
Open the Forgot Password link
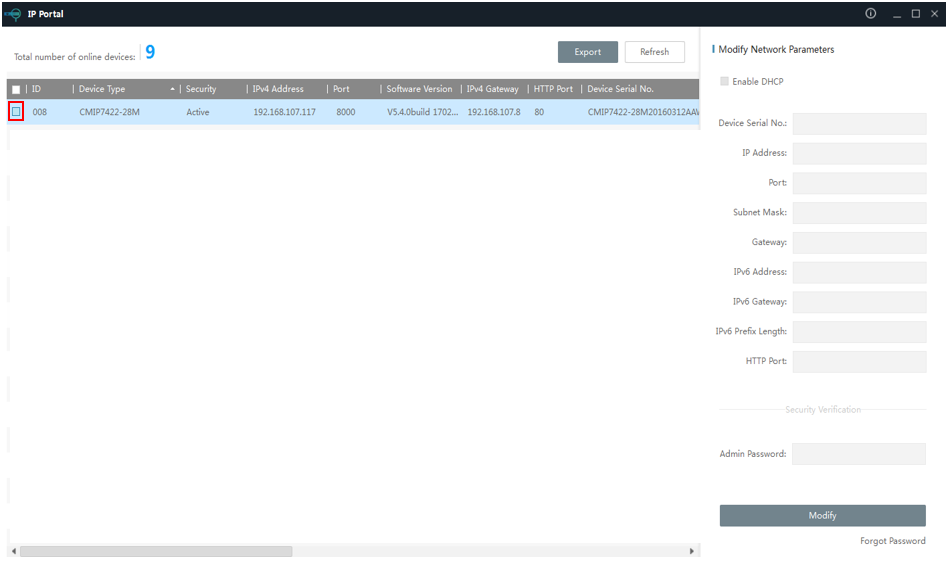(x=892, y=541)
